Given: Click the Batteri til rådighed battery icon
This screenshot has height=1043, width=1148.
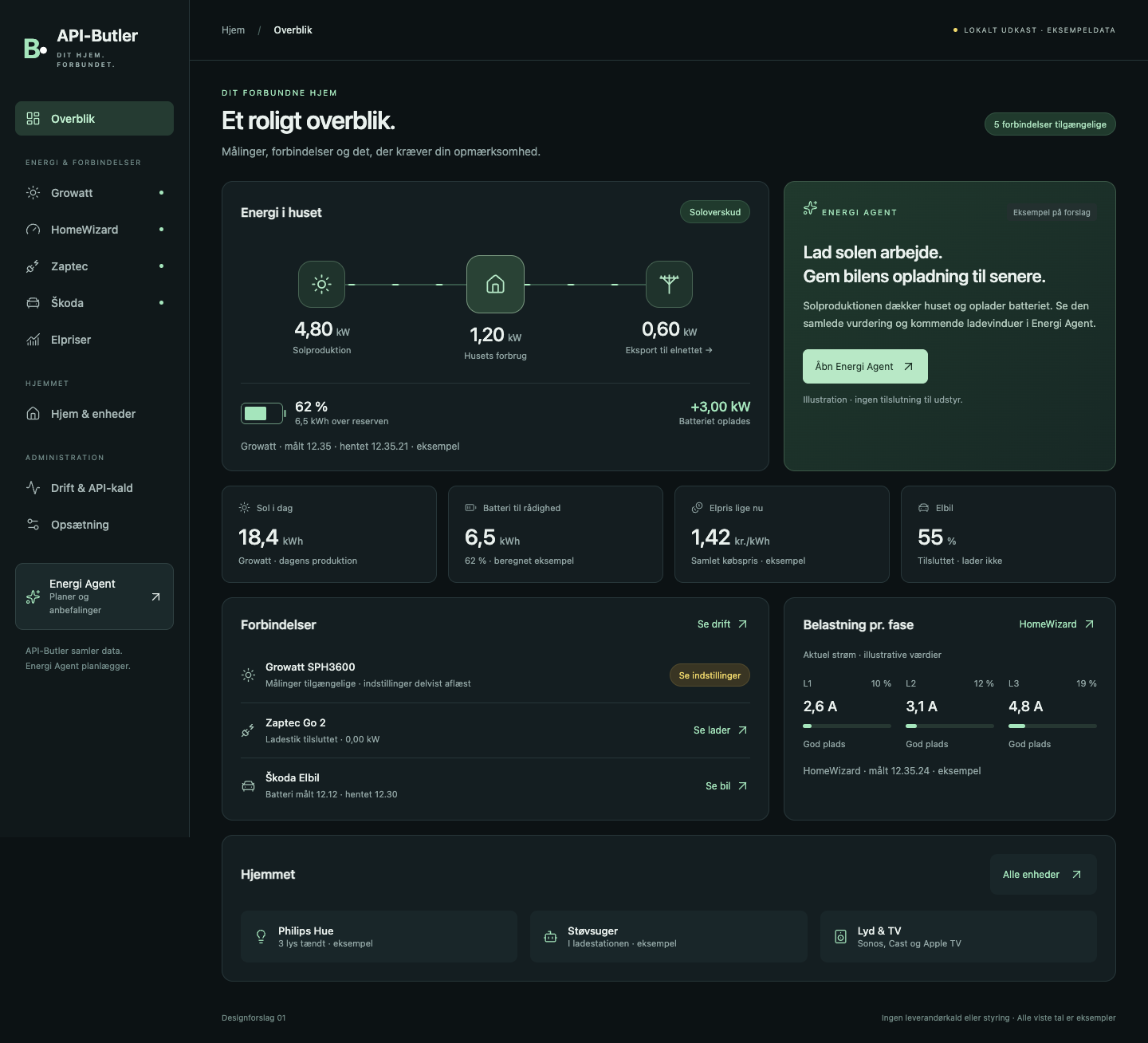Looking at the screenshot, I should 470,508.
